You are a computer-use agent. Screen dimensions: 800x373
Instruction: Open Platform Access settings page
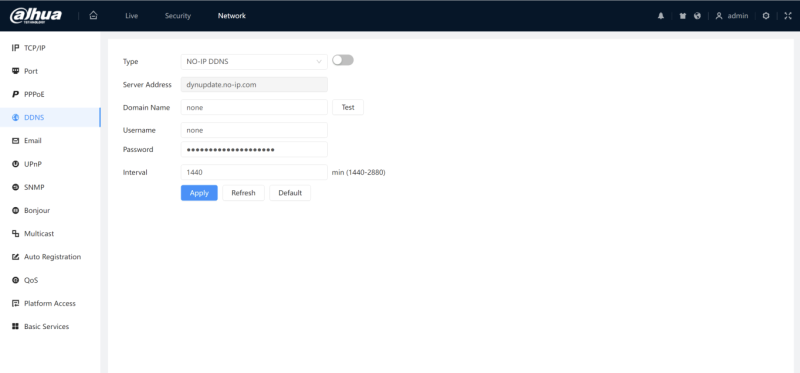(x=50, y=303)
